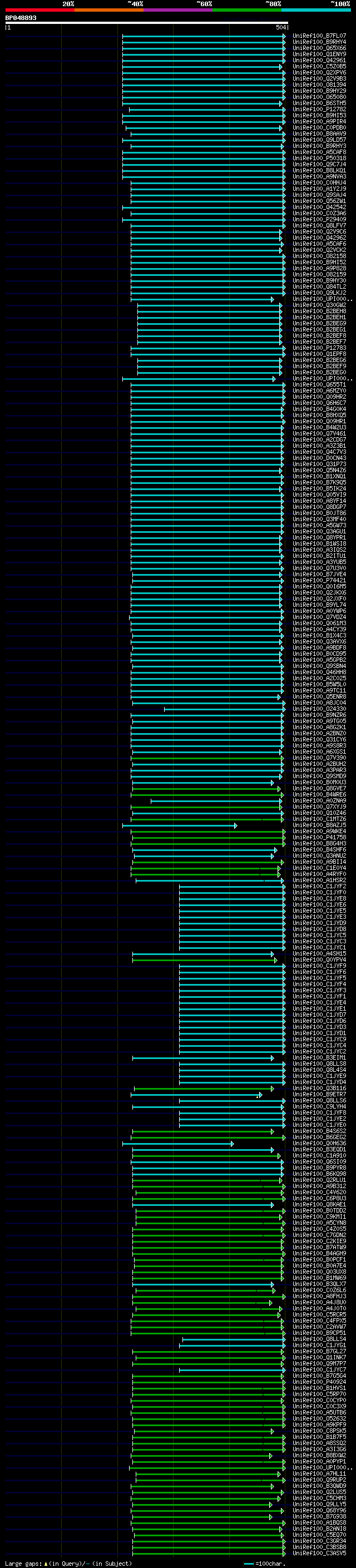Select hit label UniRef100_Q42542
Screen dimensions: 356x1568
coord(319,207)
